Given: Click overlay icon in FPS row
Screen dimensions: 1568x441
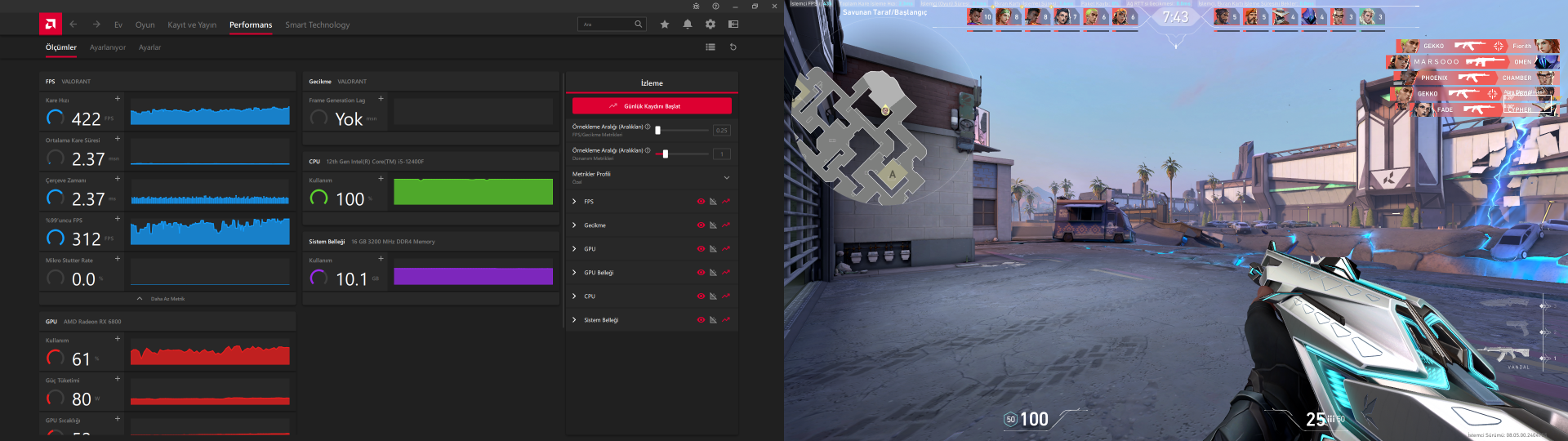Looking at the screenshot, I should [x=713, y=202].
